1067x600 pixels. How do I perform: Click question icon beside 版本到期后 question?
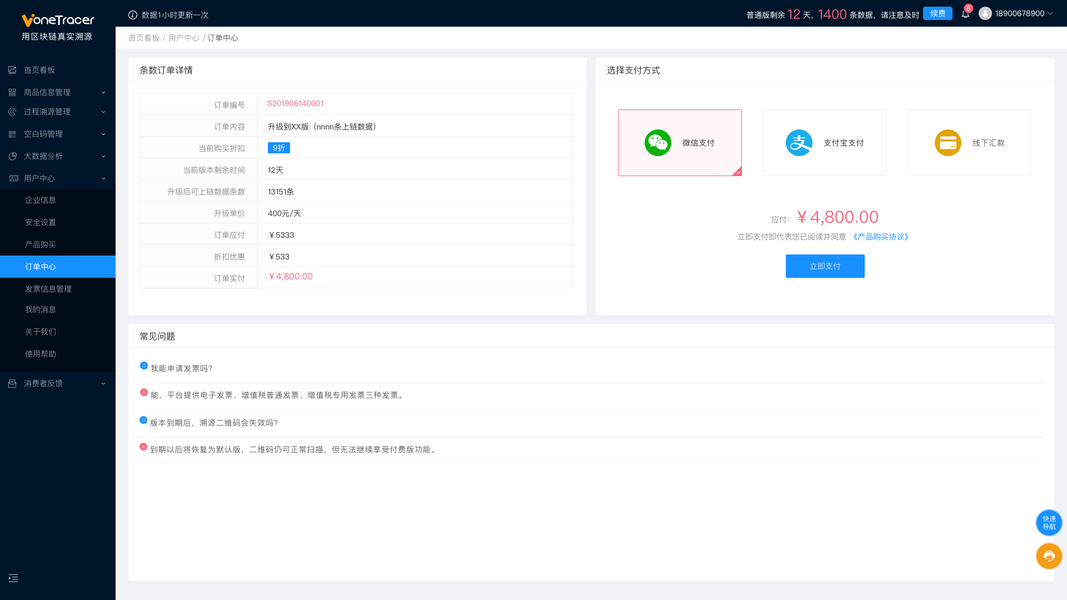[x=144, y=420]
